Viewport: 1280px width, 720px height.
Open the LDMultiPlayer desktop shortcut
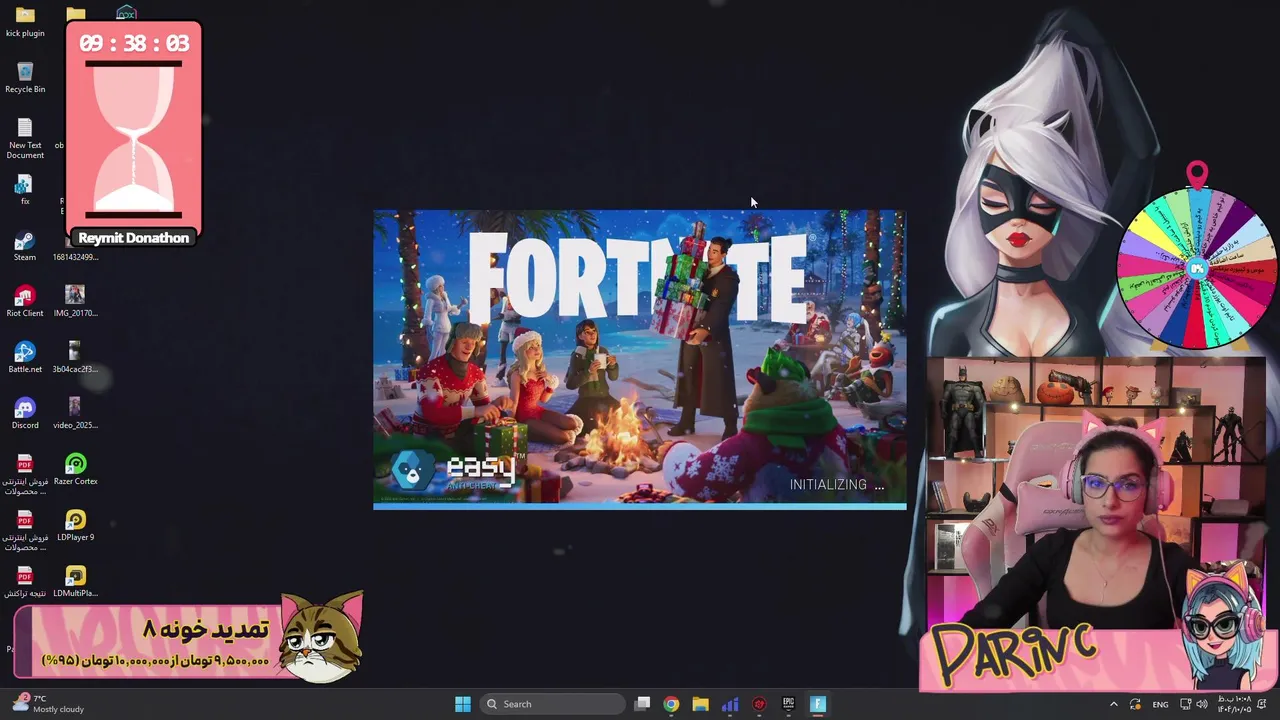[x=75, y=582]
